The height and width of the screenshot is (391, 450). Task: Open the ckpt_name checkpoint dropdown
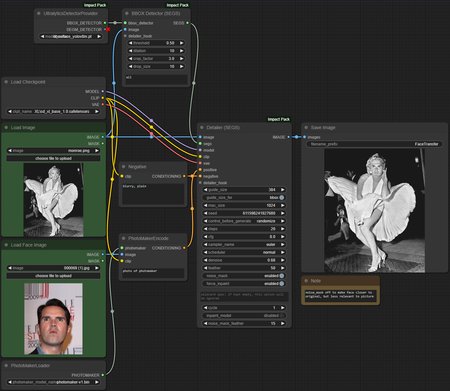(53, 111)
